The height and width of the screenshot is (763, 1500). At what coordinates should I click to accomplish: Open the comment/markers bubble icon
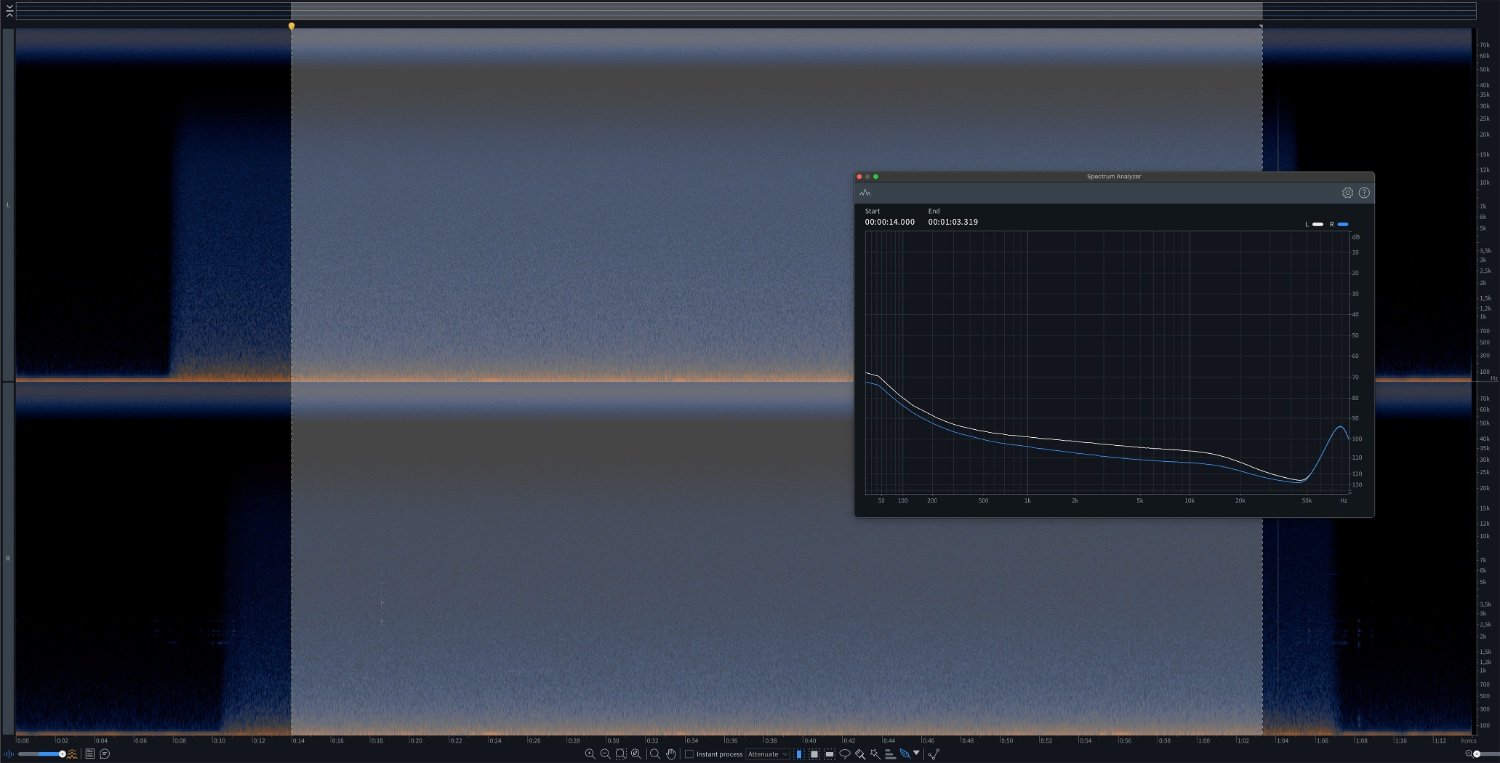point(105,754)
